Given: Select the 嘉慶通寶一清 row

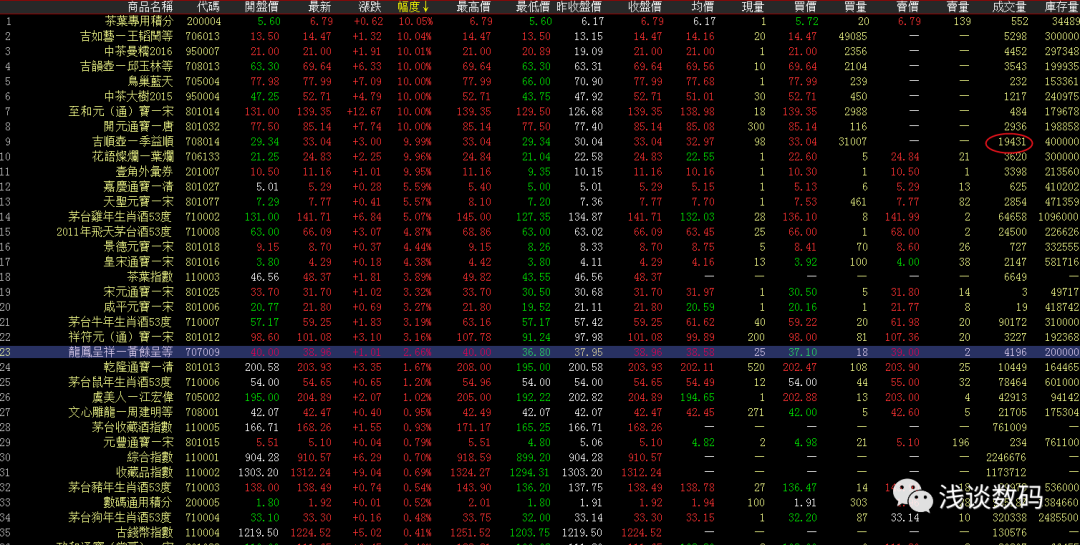Looking at the screenshot, I should pos(540,187).
